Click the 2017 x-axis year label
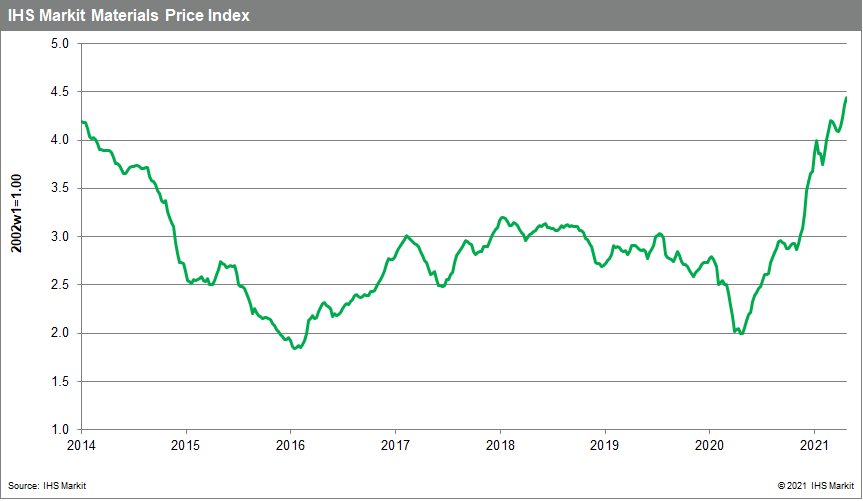863x501 pixels. coord(395,445)
